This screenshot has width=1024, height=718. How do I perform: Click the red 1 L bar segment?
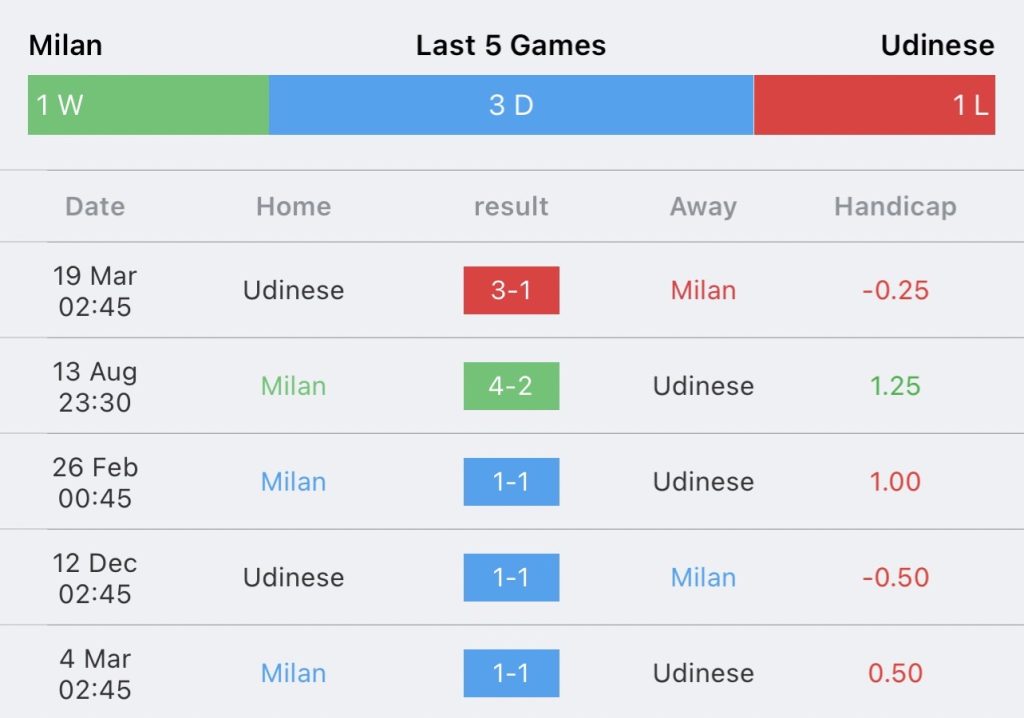tap(874, 105)
